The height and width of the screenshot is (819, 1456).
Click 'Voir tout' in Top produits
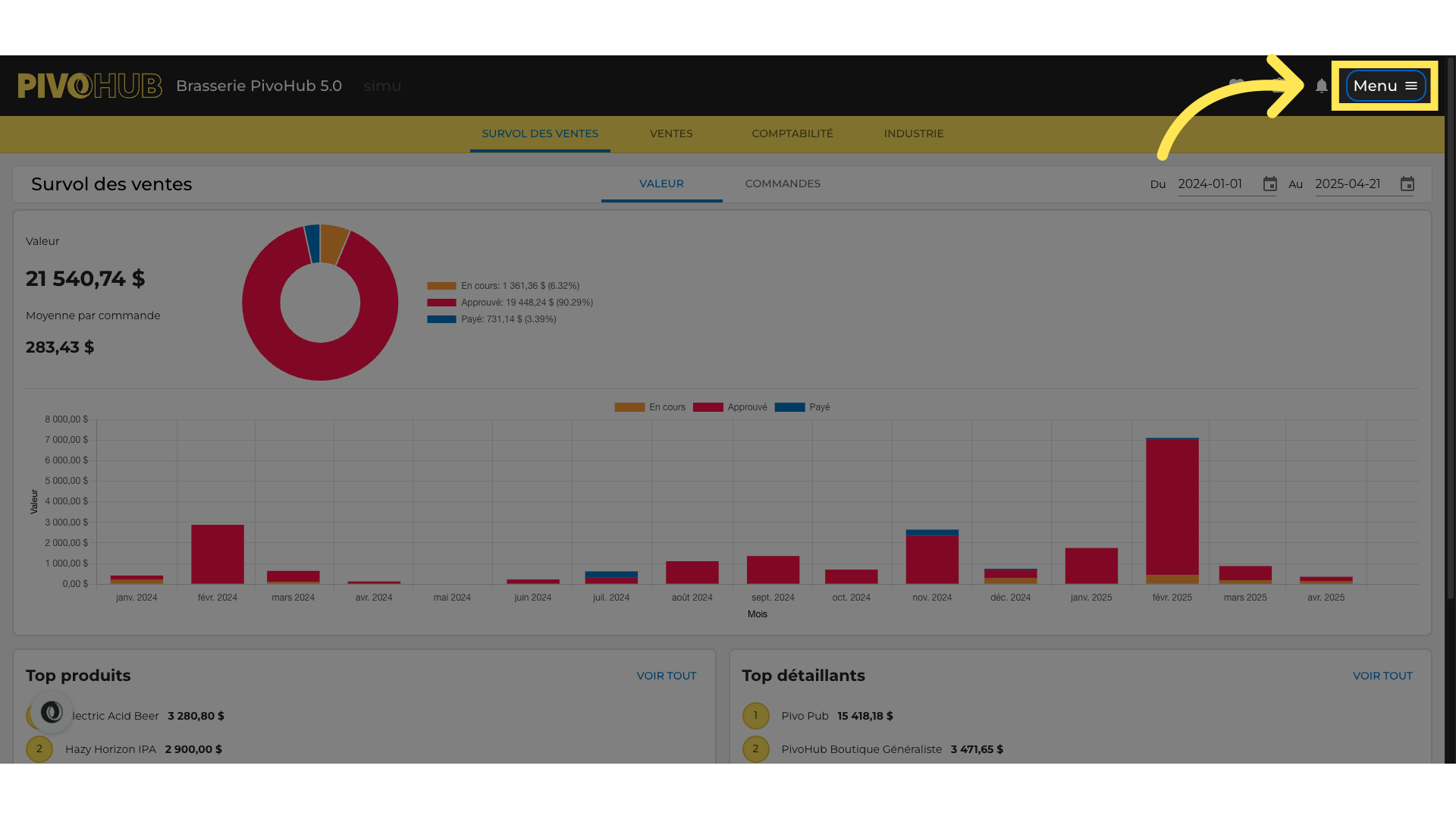667,676
